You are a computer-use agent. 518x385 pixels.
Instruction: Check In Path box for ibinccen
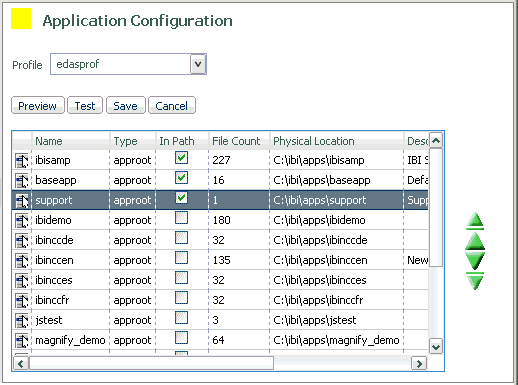[x=181, y=258]
